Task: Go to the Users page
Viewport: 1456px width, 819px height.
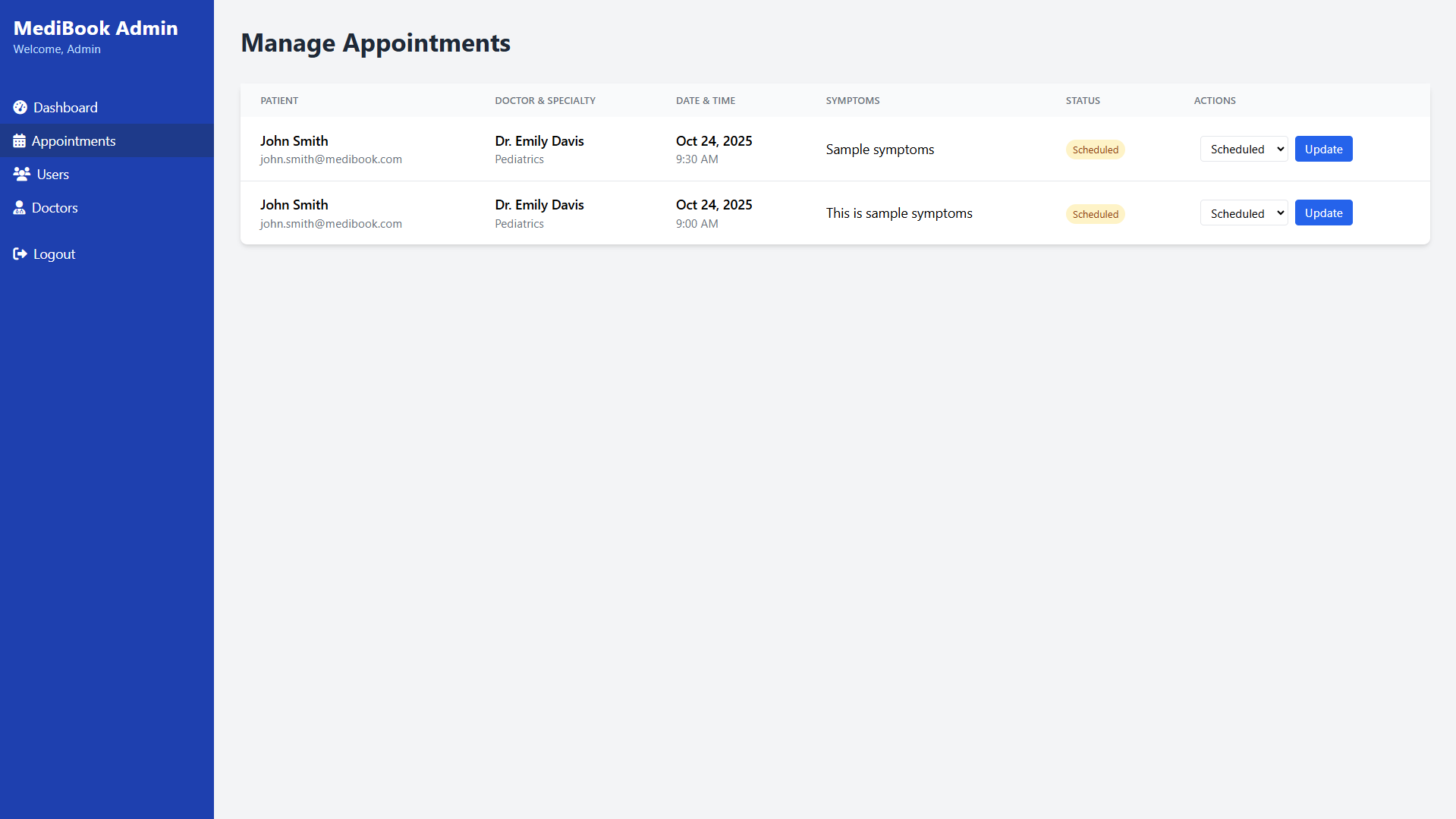Action: (x=53, y=175)
